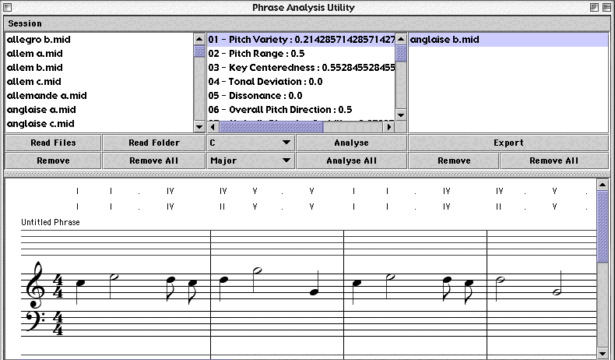Click analysis list horizontal scroll left arrow
The height and width of the screenshot is (360, 615).
(x=213, y=127)
